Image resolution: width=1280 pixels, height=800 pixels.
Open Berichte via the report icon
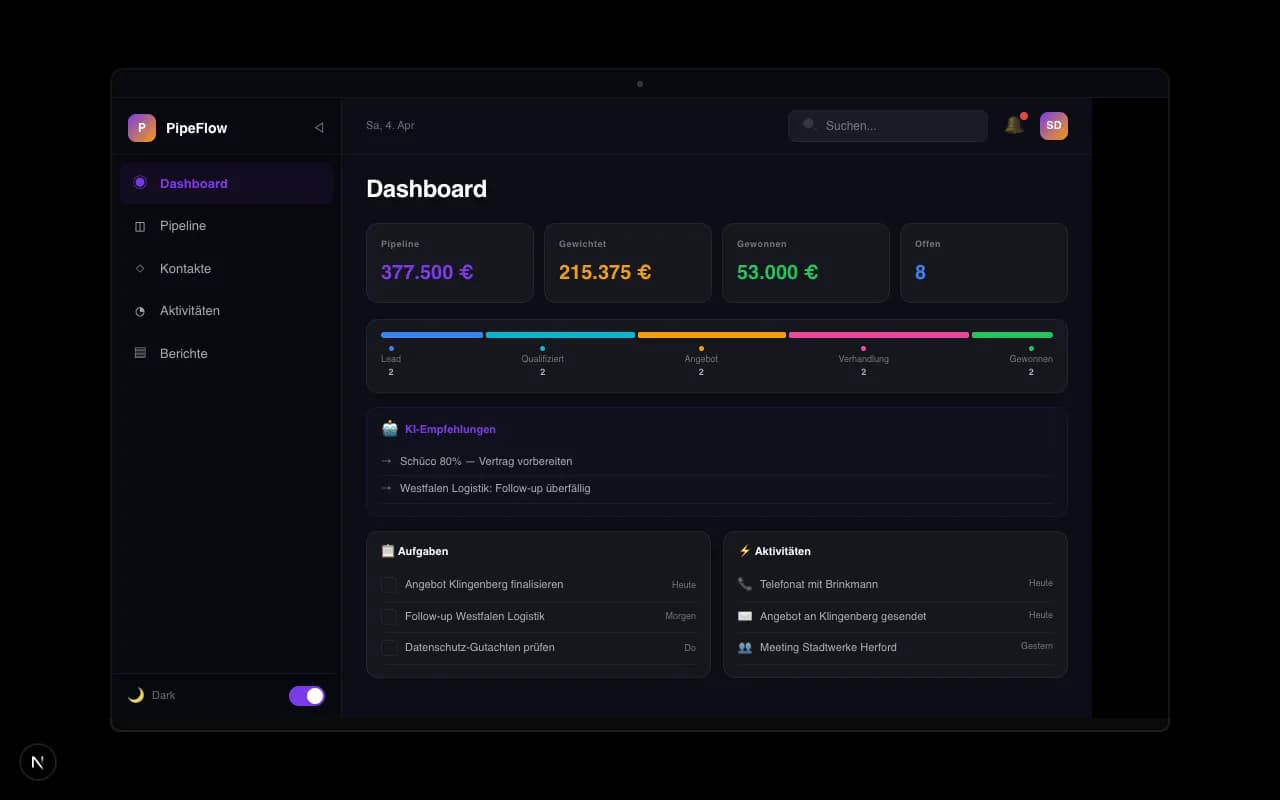(140, 353)
